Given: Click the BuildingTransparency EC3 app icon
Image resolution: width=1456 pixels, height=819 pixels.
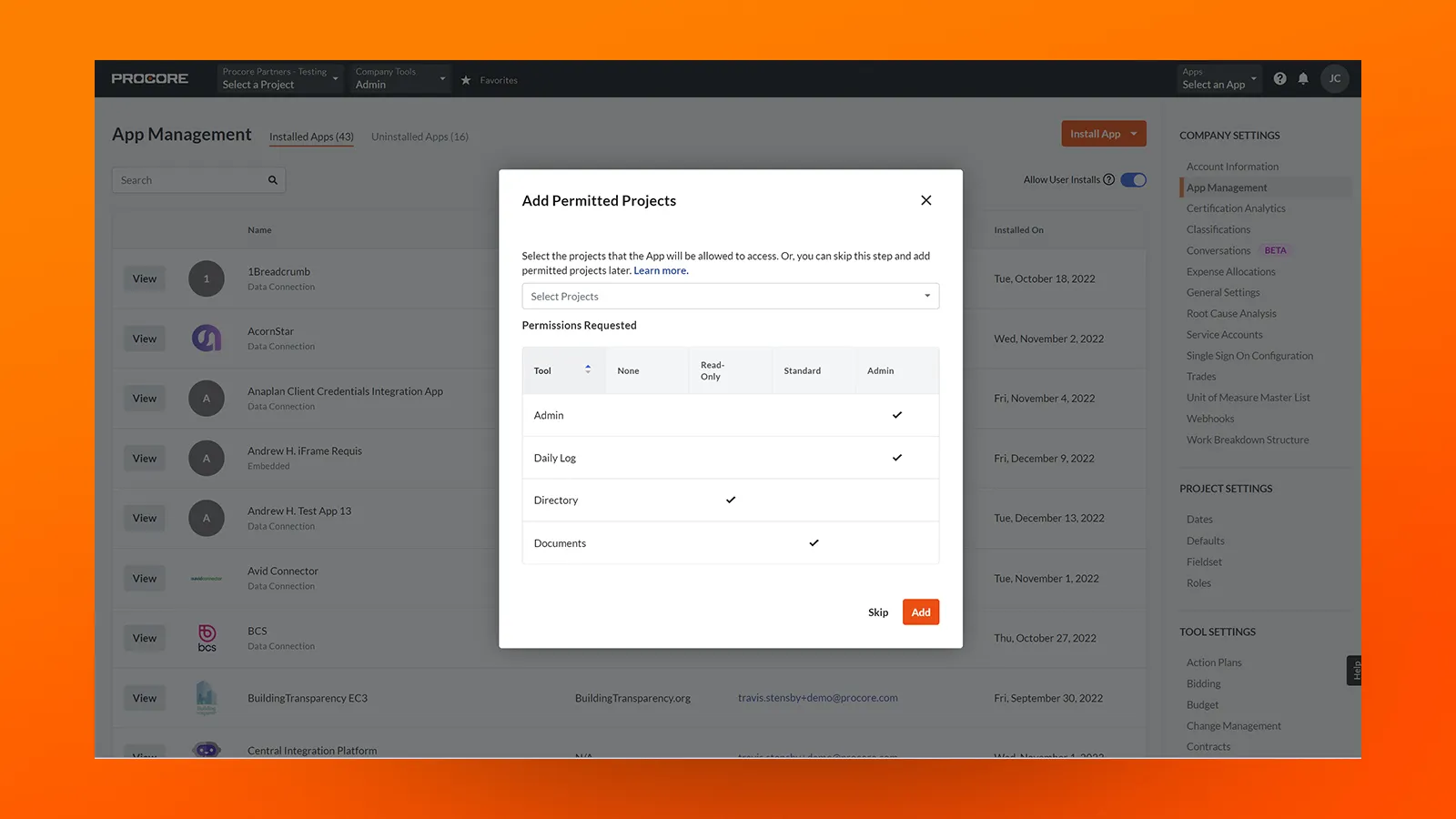Looking at the screenshot, I should 207,698.
